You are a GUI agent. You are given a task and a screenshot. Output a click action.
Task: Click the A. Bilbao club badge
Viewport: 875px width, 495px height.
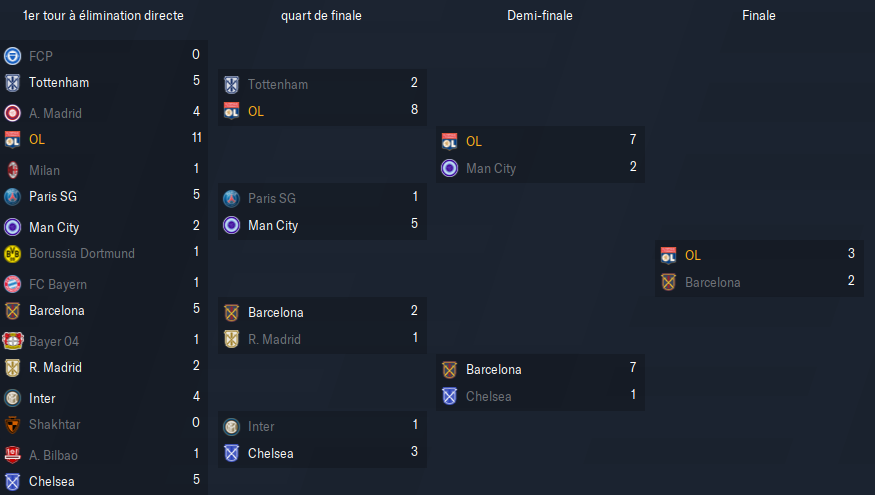pyautogui.click(x=12, y=455)
